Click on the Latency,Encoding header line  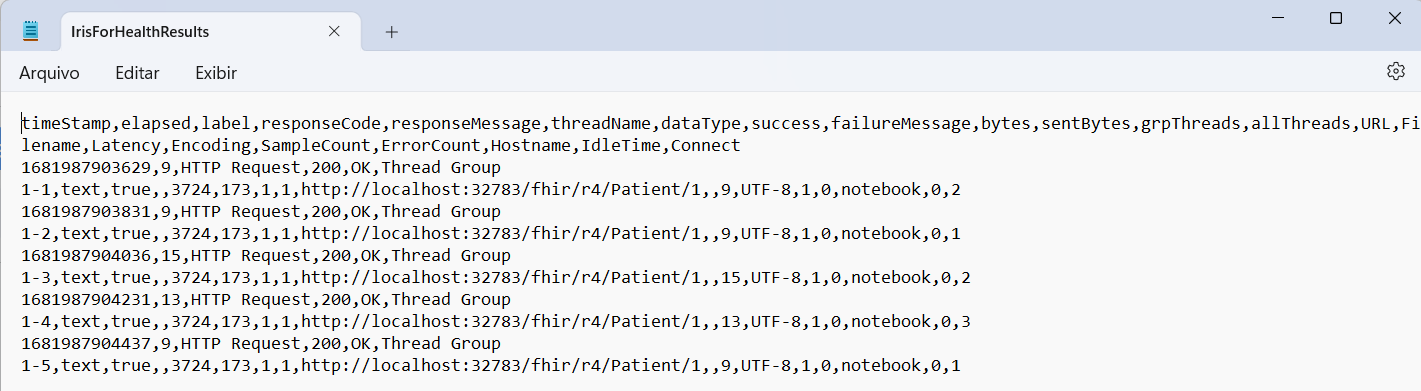(x=381, y=146)
